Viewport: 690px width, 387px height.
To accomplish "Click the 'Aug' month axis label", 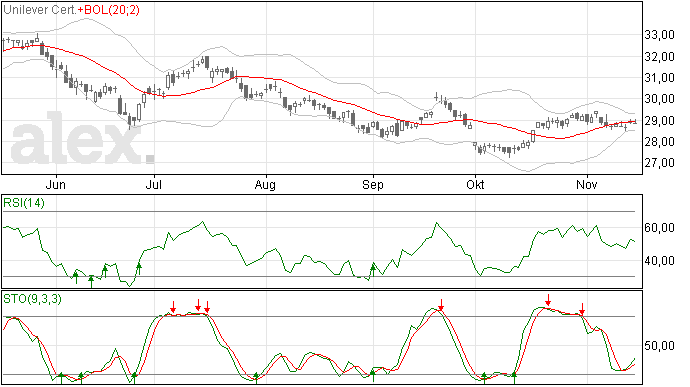I will [265, 185].
